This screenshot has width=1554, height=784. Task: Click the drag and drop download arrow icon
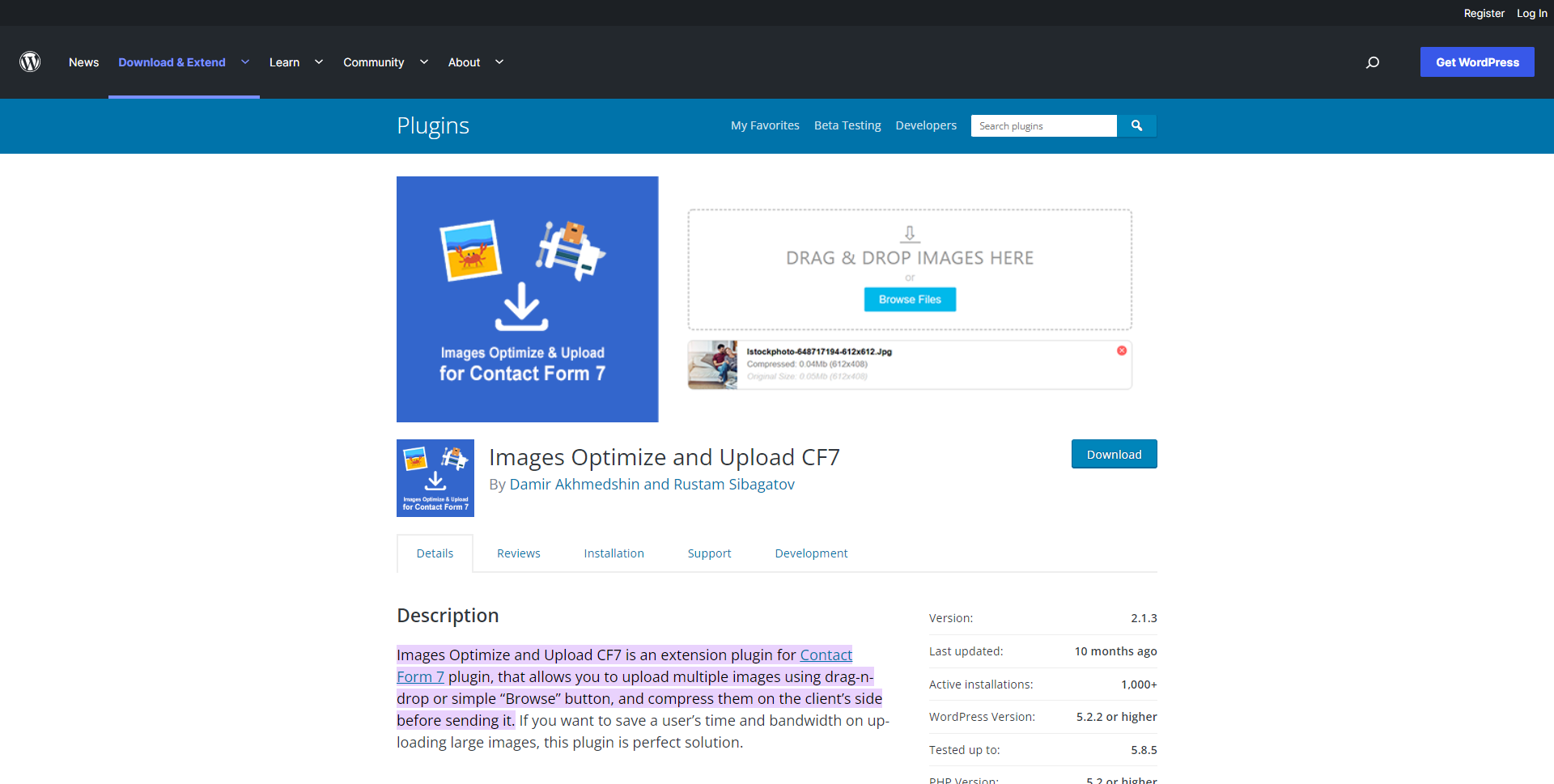910,234
